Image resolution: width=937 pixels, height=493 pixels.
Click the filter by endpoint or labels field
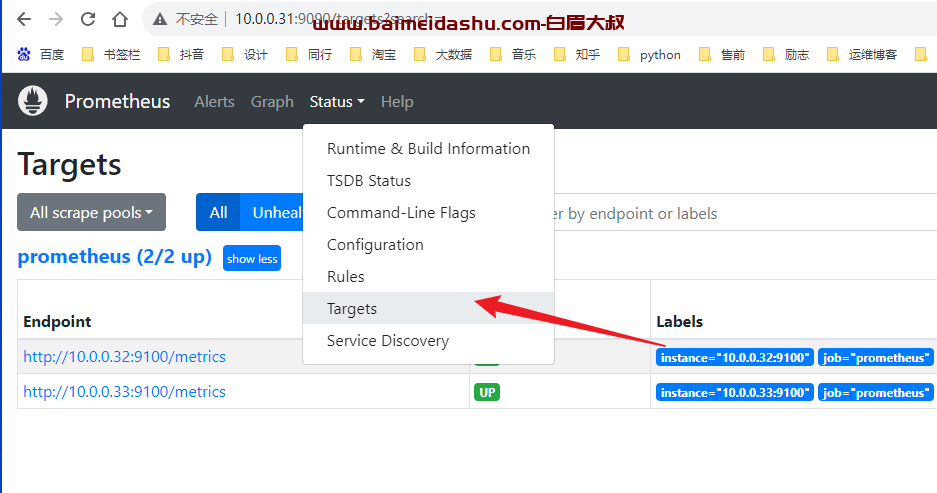(745, 213)
